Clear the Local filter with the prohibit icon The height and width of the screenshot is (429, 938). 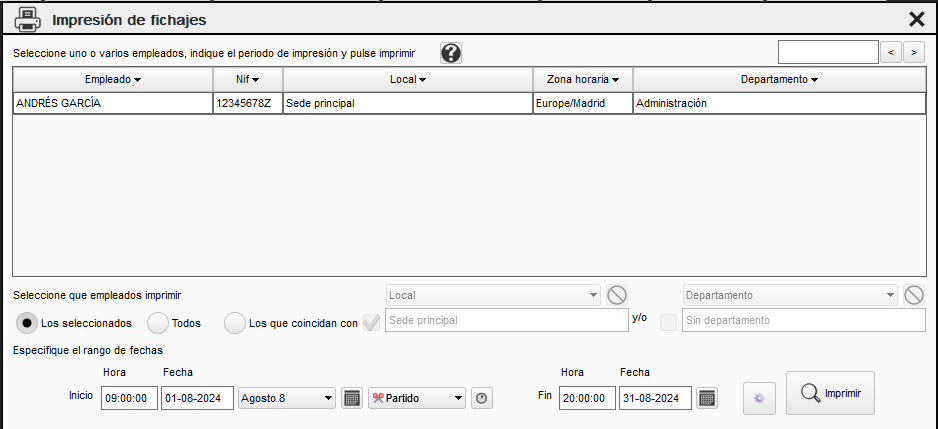click(617, 295)
